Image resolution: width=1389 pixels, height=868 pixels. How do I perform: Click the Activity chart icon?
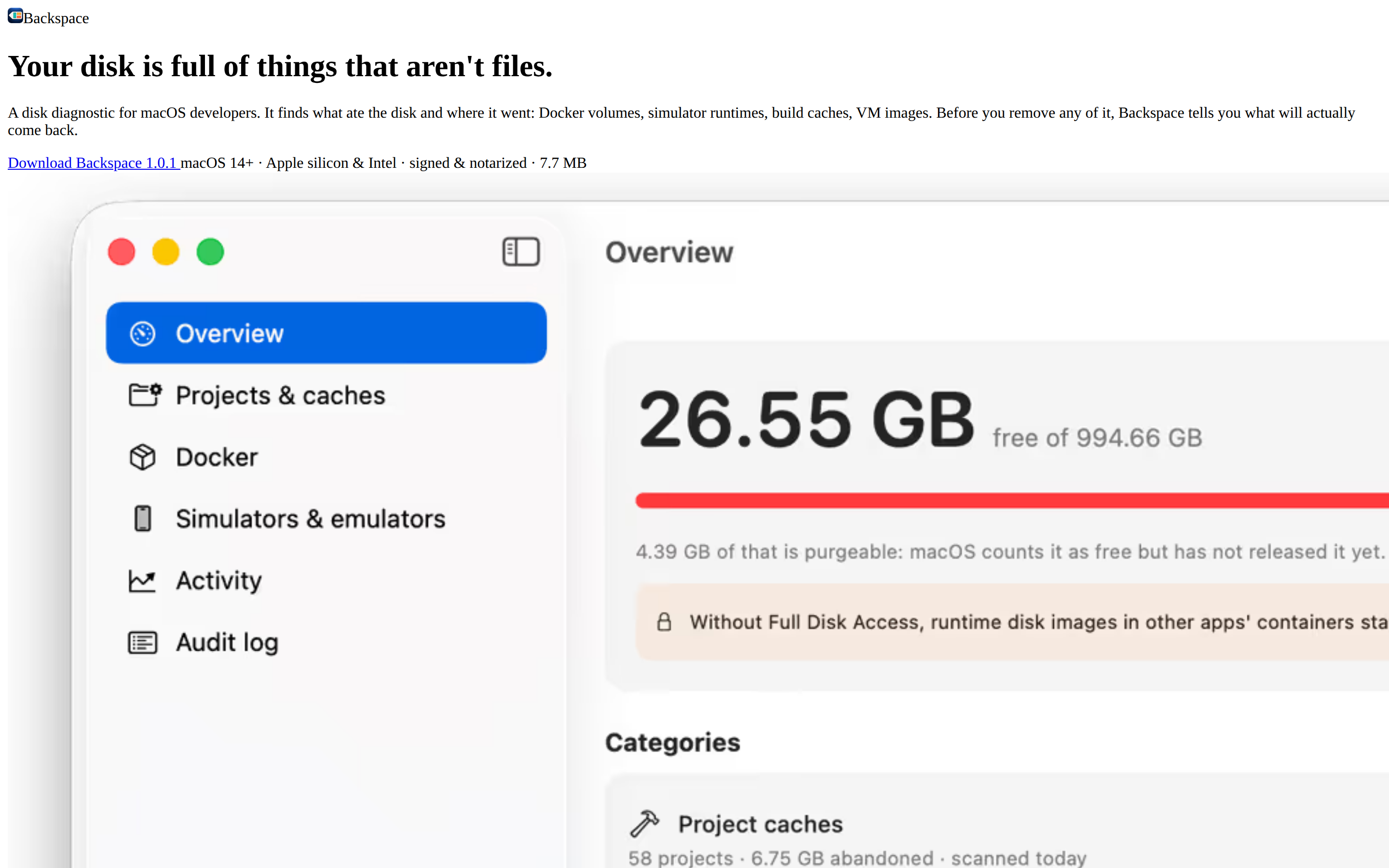pos(142,581)
